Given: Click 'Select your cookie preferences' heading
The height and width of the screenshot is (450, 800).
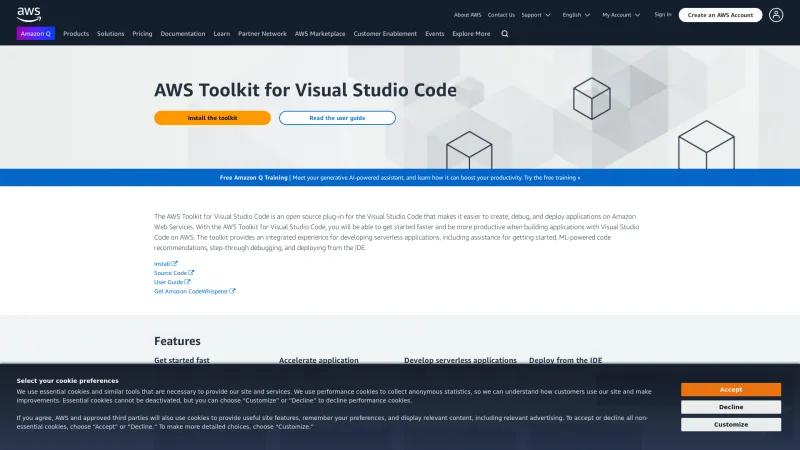Looking at the screenshot, I should [x=67, y=381].
